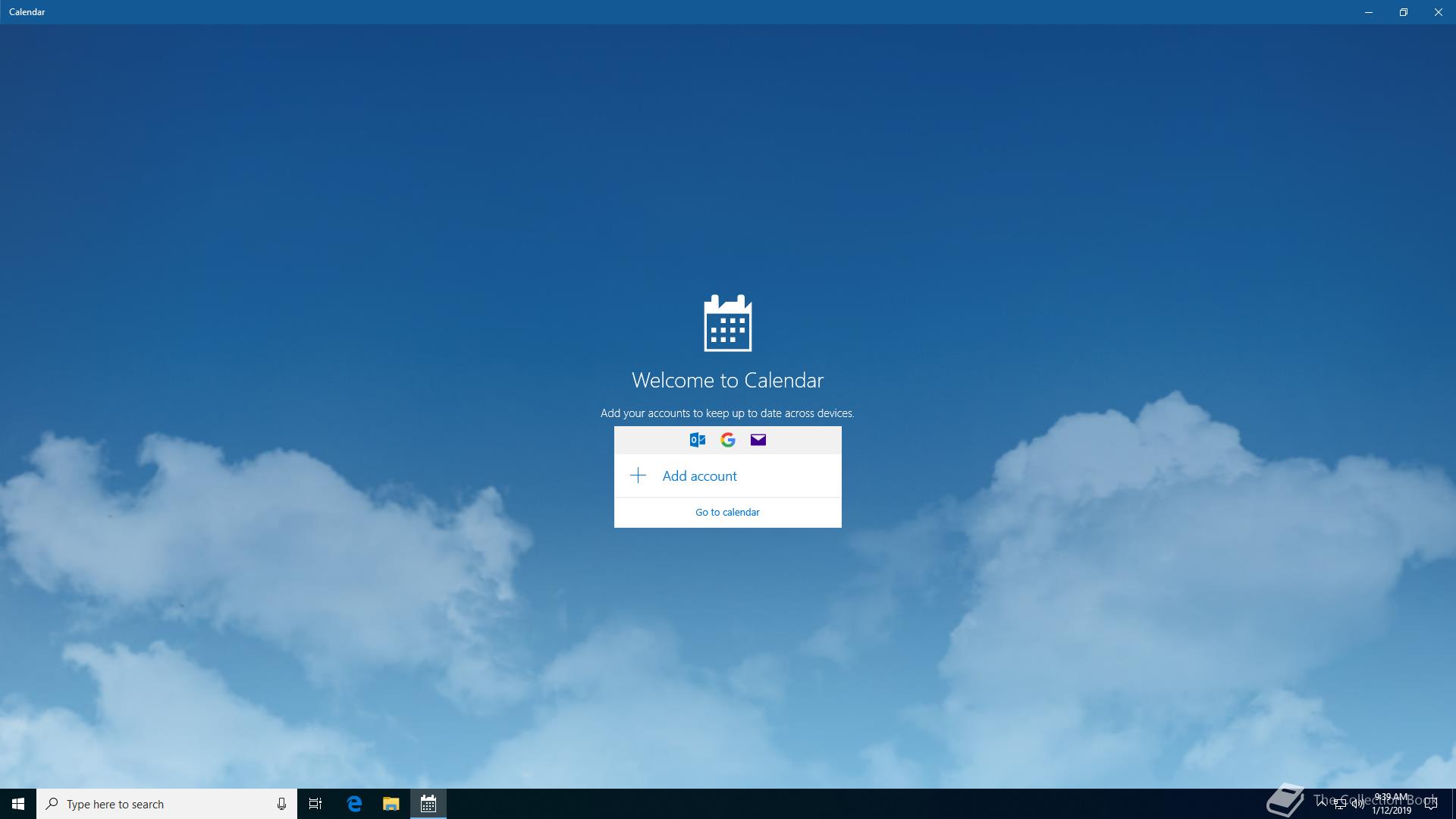Screen dimensions: 1456x819
Task: Click the volume speaker tray icon
Action: click(1358, 804)
